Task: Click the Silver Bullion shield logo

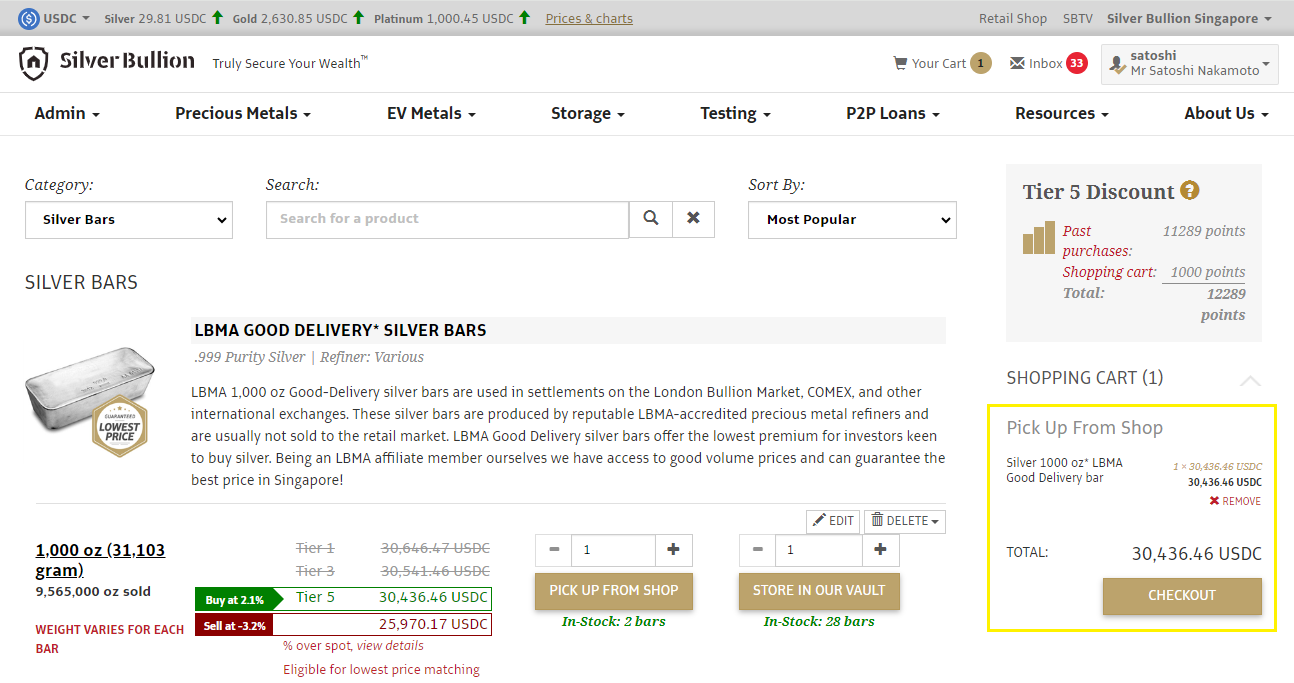Action: pyautogui.click(x=33, y=63)
